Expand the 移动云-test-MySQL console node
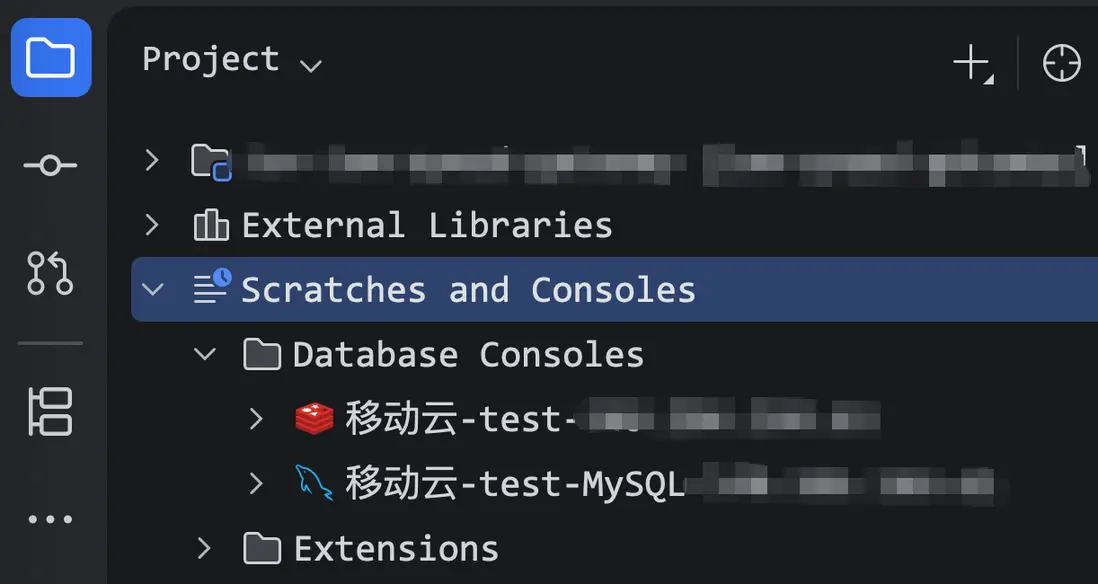The width and height of the screenshot is (1098, 584). point(256,483)
